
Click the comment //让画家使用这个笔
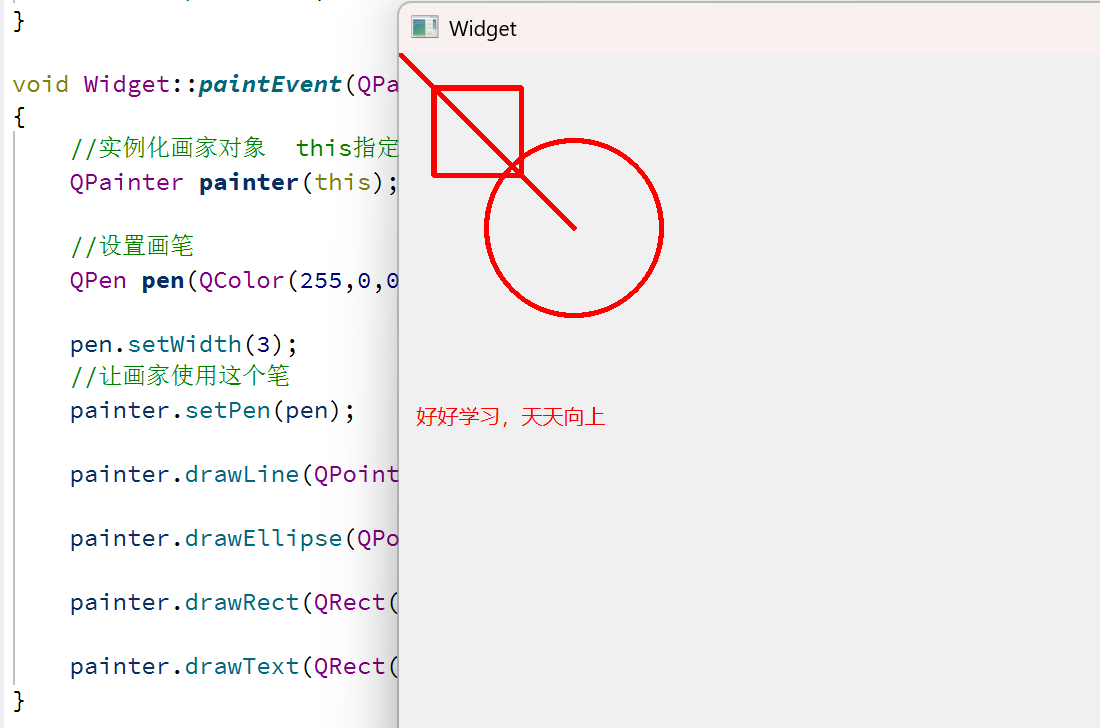(x=180, y=376)
